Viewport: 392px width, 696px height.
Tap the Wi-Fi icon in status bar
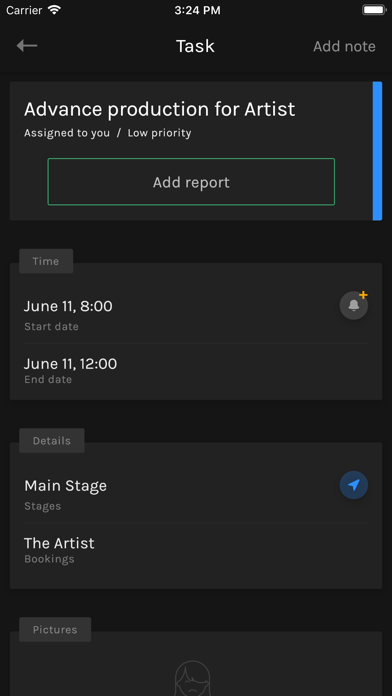click(x=55, y=10)
